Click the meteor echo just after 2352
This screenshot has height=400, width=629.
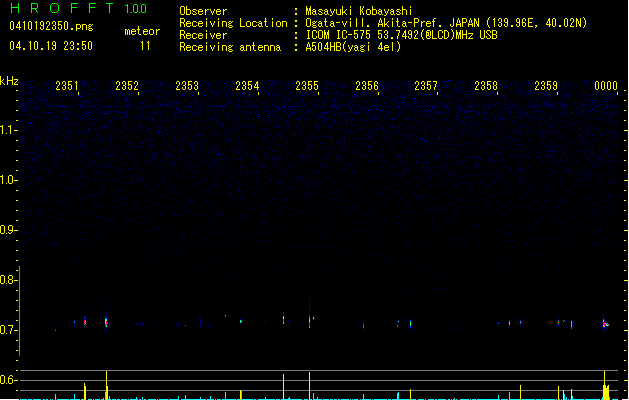point(106,322)
